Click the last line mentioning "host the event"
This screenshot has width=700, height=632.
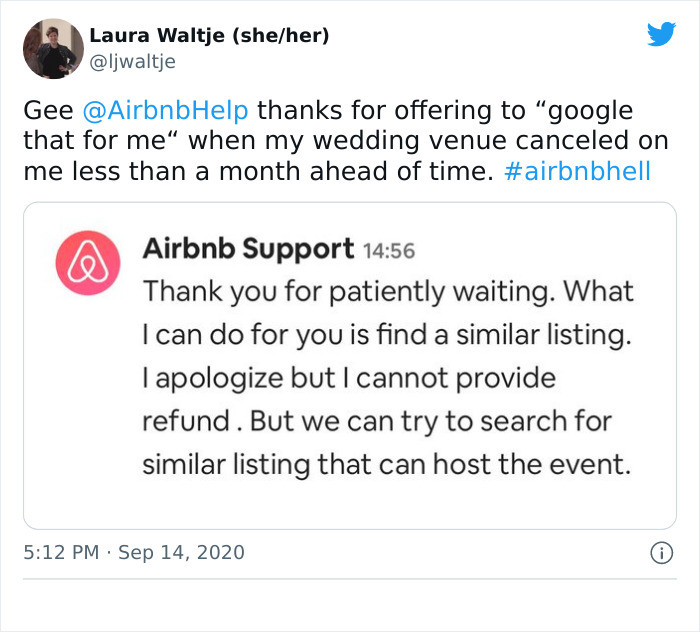(x=386, y=465)
